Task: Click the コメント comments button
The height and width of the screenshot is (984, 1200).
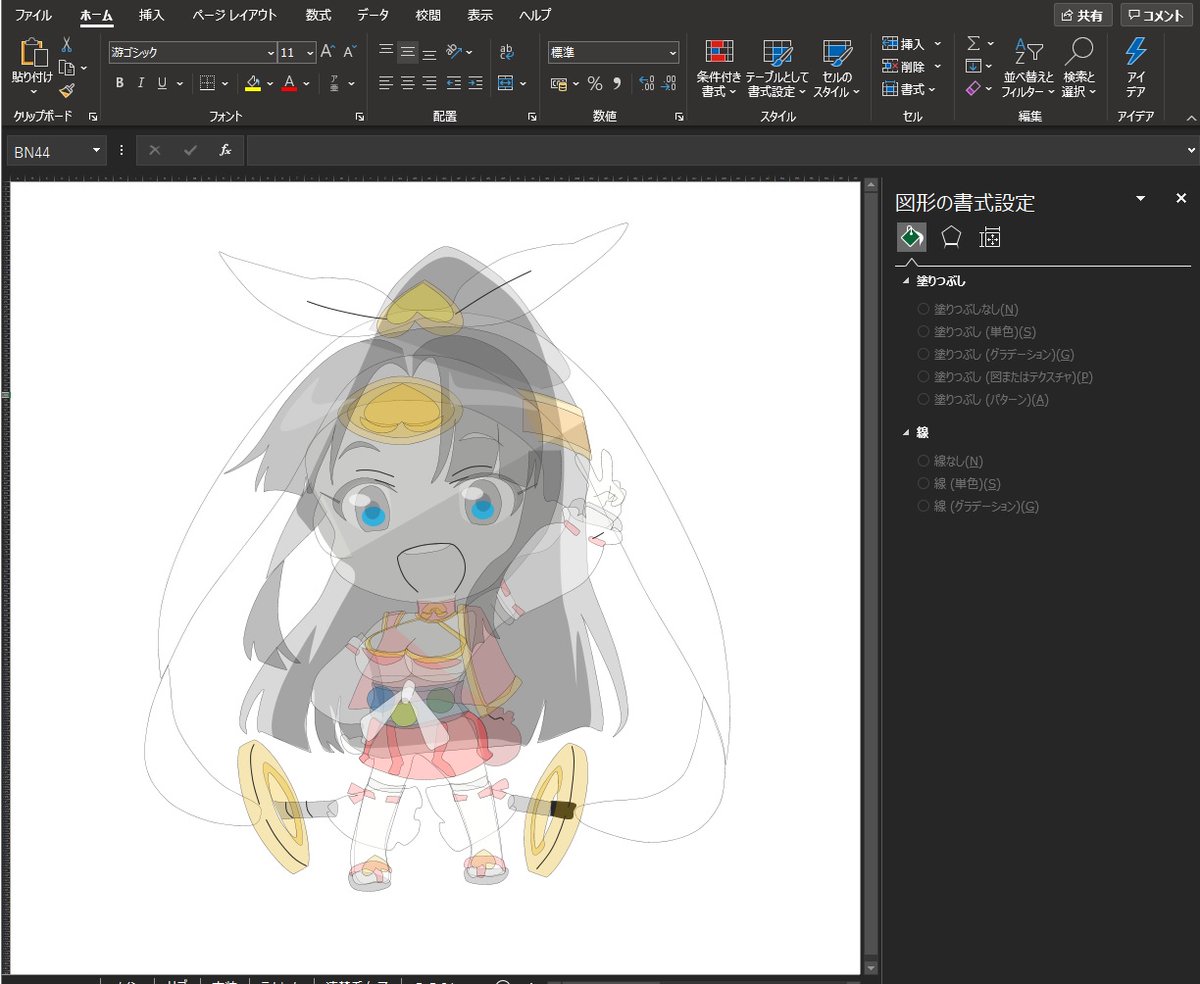Action: (x=1158, y=15)
